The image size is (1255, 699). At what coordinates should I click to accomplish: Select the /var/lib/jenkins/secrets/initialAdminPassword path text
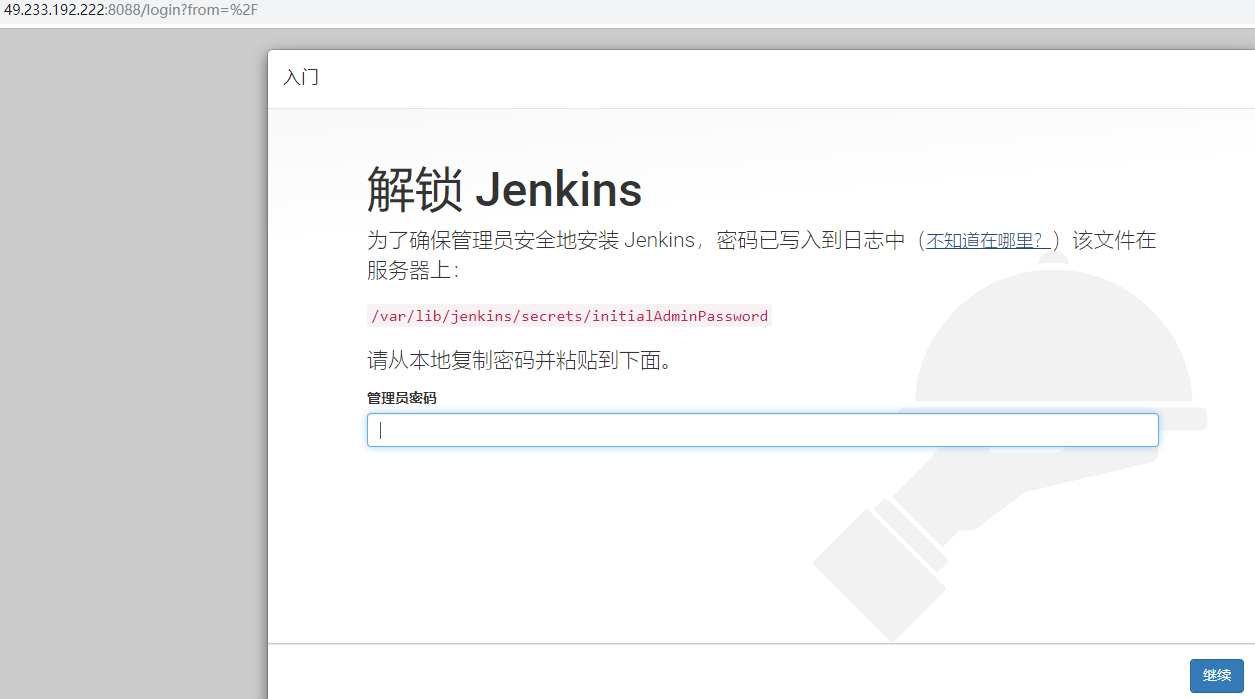569,316
